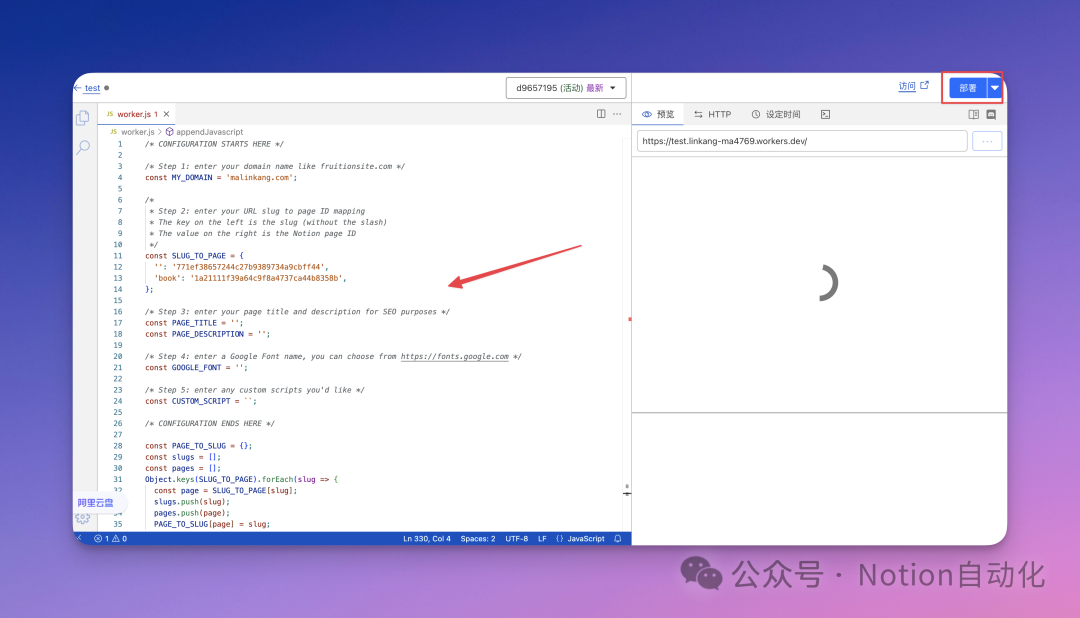1080x618 pixels.
Task: Open the 访问 visit link
Action: 906,86
